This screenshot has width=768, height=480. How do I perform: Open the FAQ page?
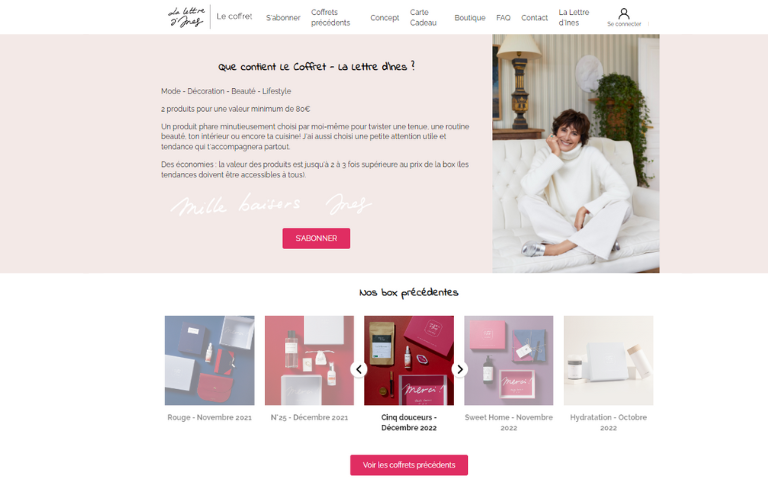503,18
